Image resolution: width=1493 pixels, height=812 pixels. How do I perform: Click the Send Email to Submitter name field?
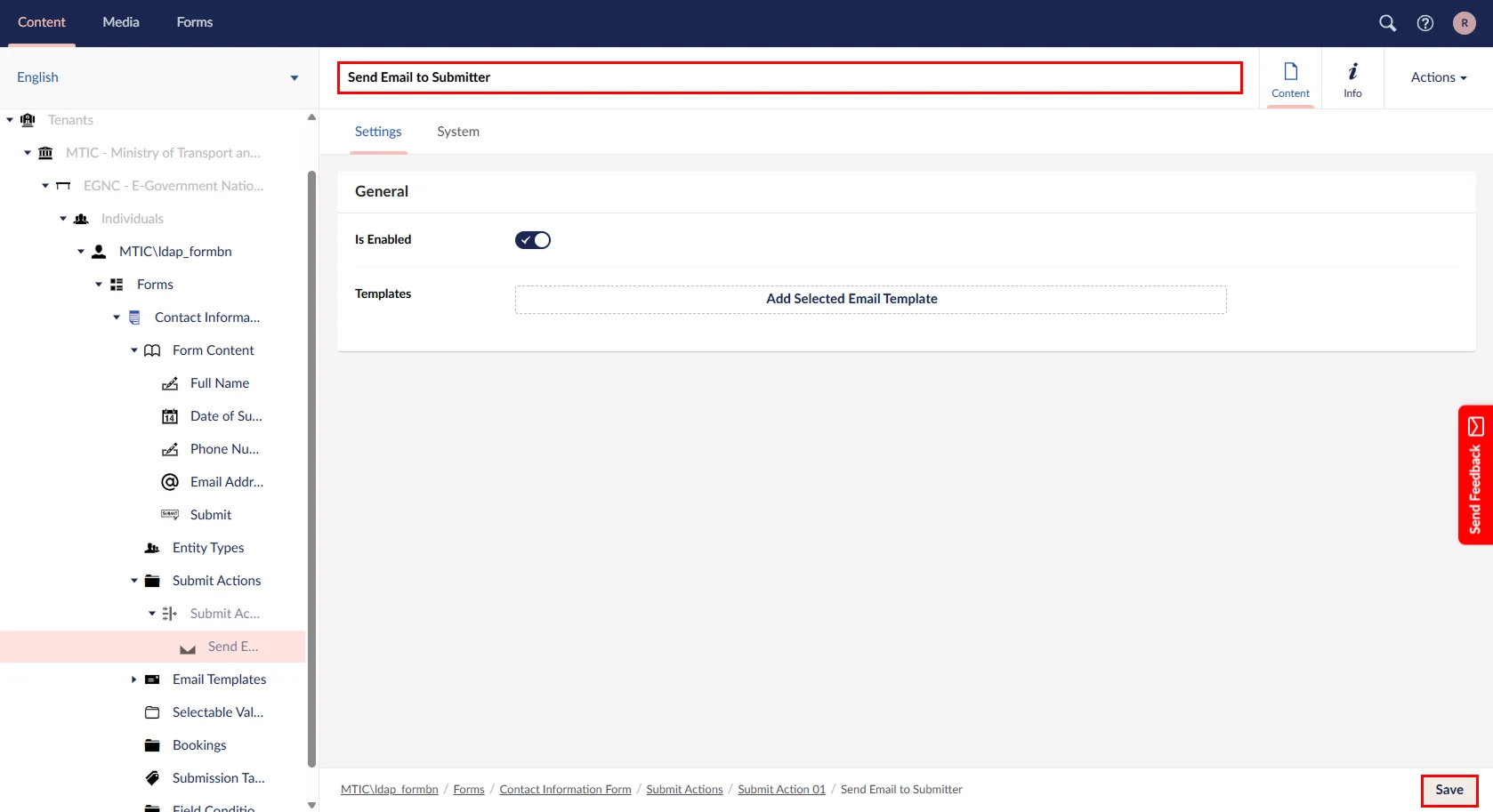[789, 77]
